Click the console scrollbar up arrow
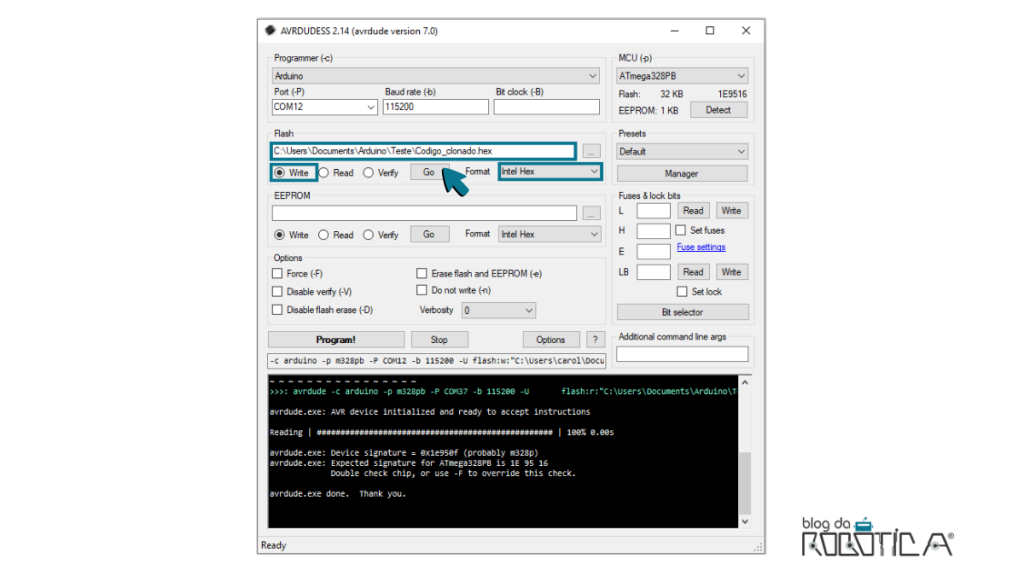This screenshot has height=576, width=1024. [744, 383]
